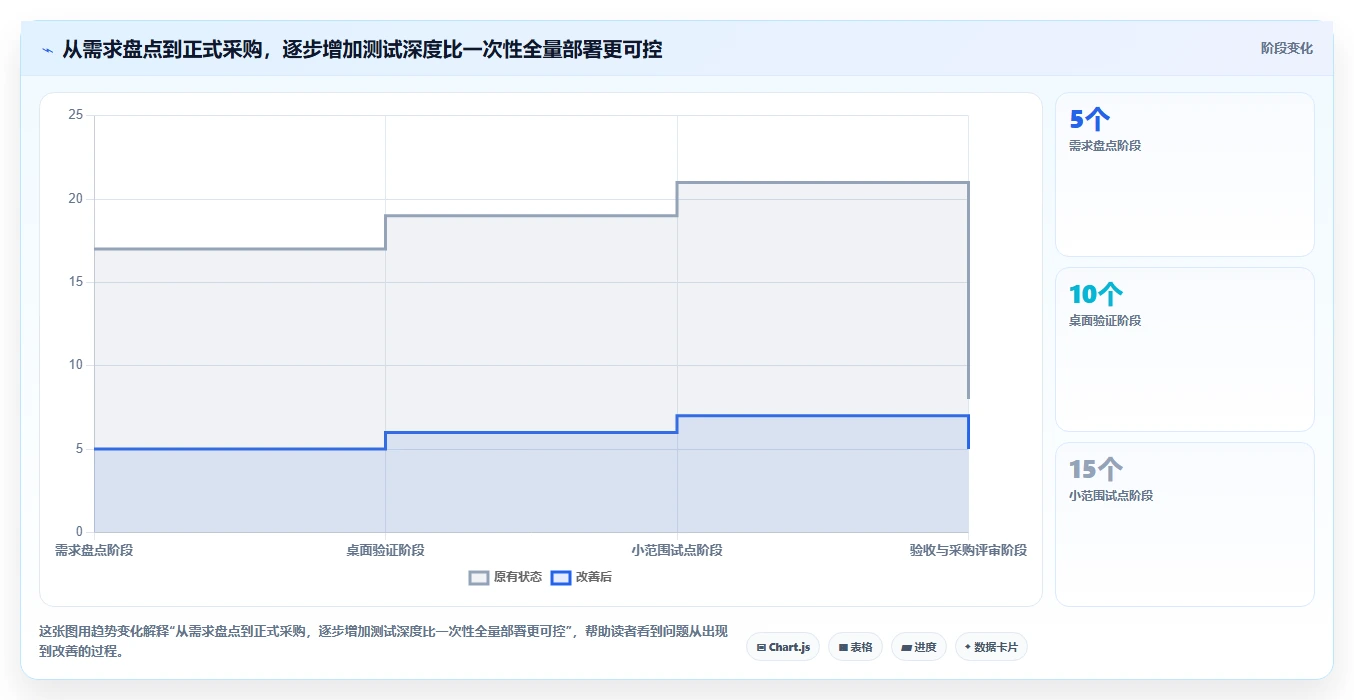Select the 5个 需求盘点阶段 card
Image resolution: width=1354 pixels, height=700 pixels.
(x=1185, y=175)
